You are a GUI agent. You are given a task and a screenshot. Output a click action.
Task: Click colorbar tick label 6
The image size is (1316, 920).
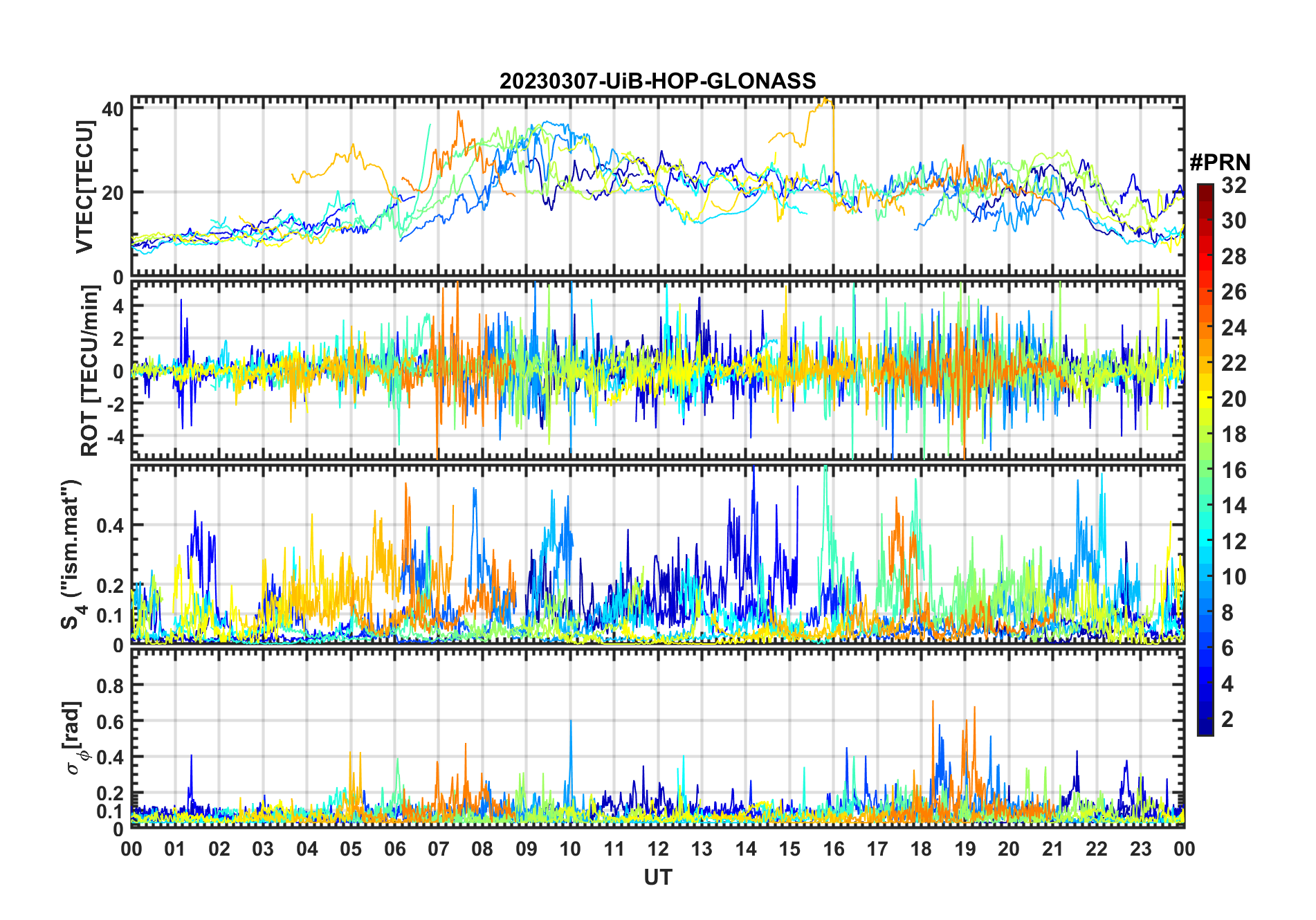pyautogui.click(x=1227, y=647)
